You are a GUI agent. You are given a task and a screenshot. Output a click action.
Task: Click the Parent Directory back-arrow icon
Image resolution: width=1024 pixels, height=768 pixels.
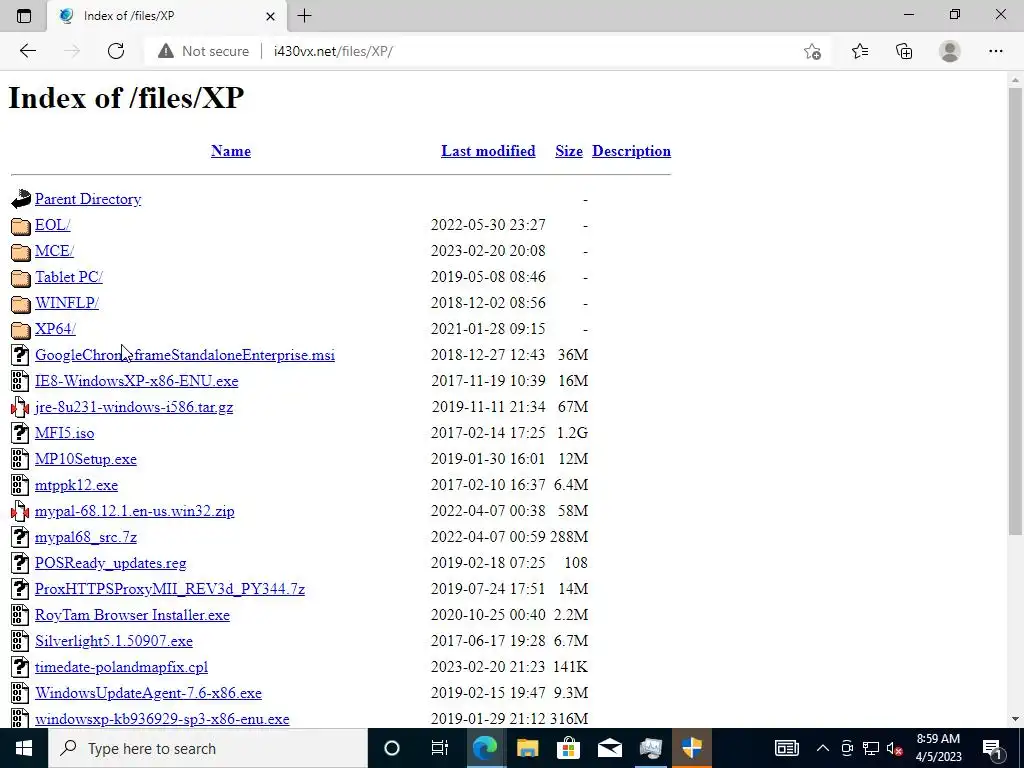pos(20,199)
